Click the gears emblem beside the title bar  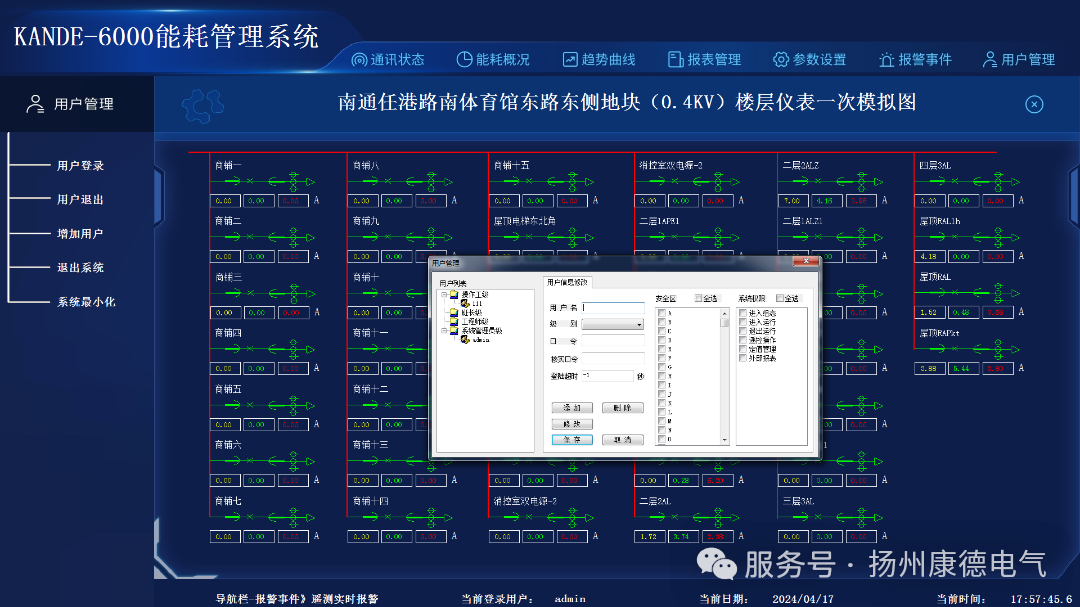205,104
